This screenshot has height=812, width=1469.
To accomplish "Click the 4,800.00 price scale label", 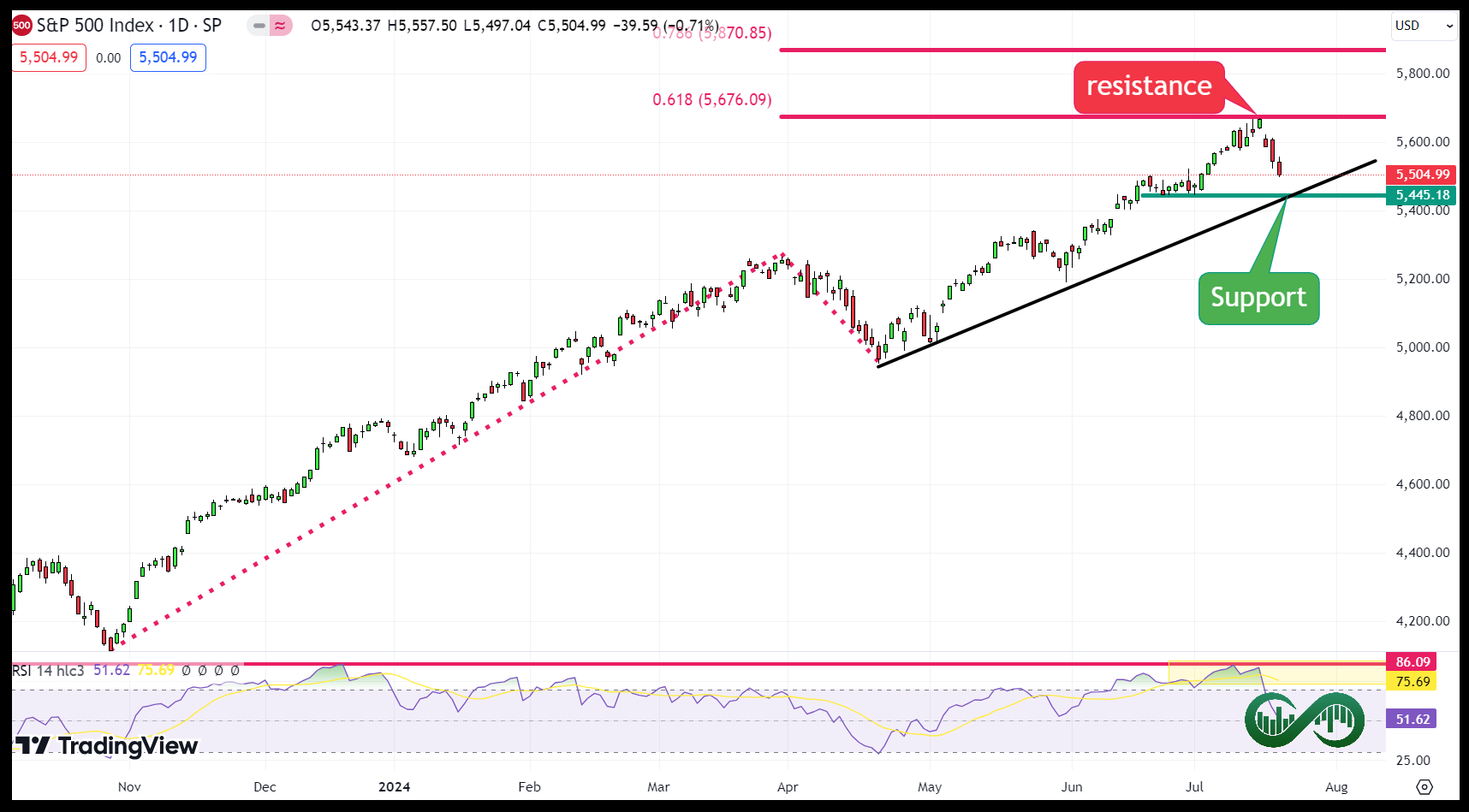I will [1423, 416].
